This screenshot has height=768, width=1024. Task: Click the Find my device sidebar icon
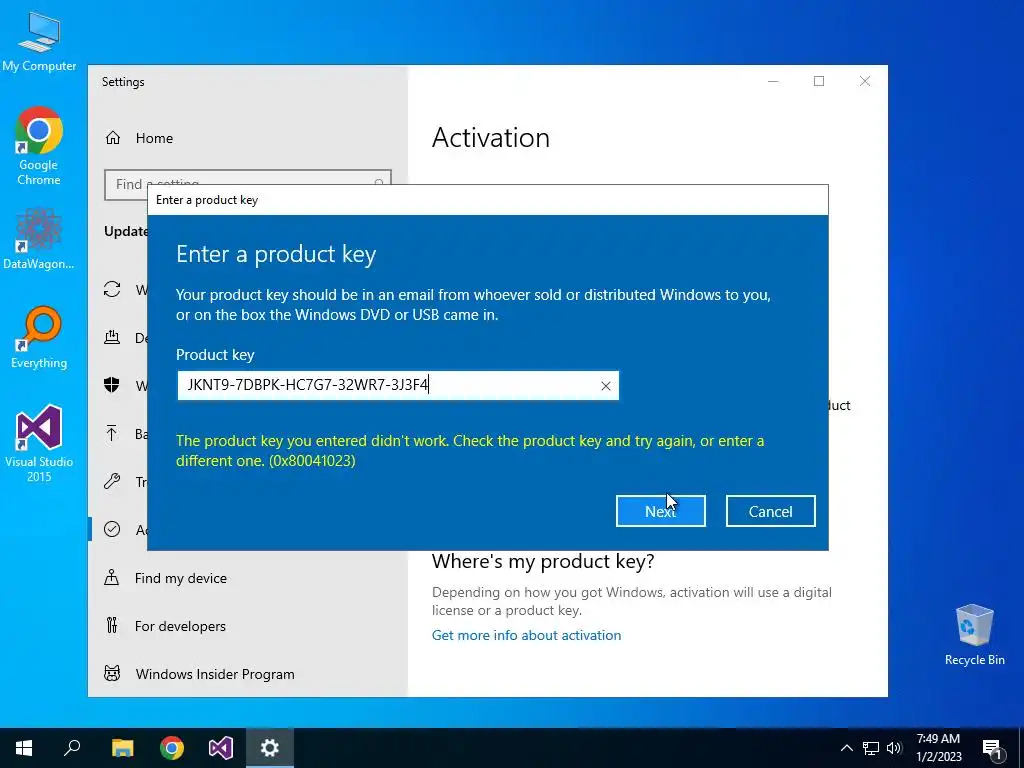(112, 577)
